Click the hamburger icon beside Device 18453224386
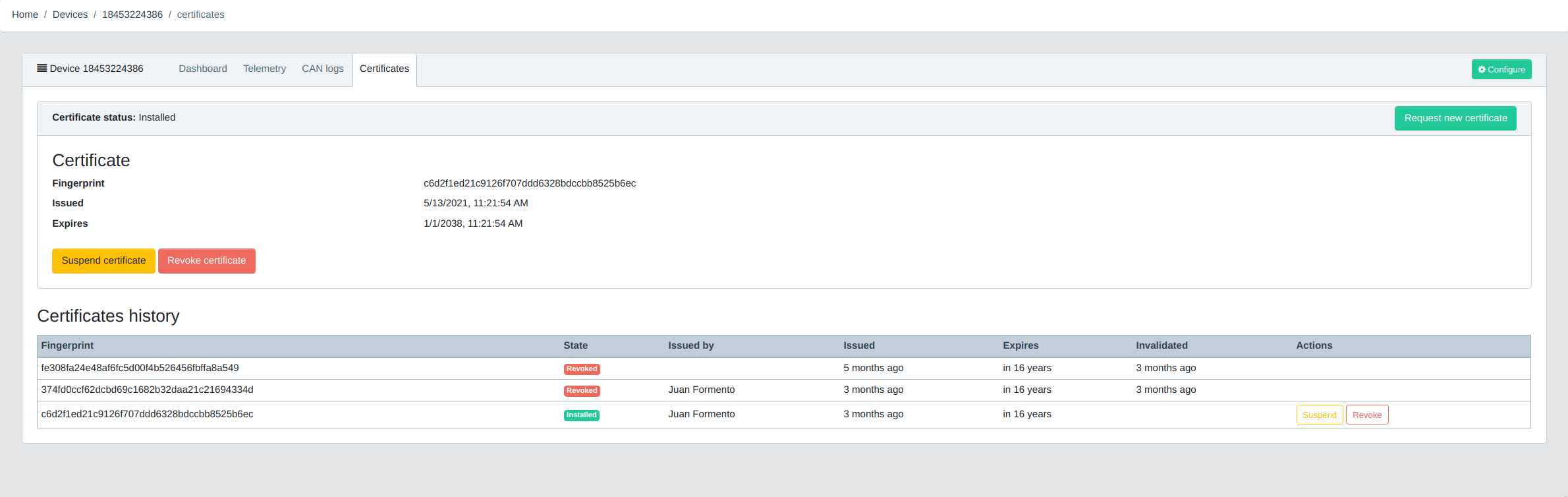Image resolution: width=1568 pixels, height=497 pixels. pyautogui.click(x=42, y=69)
